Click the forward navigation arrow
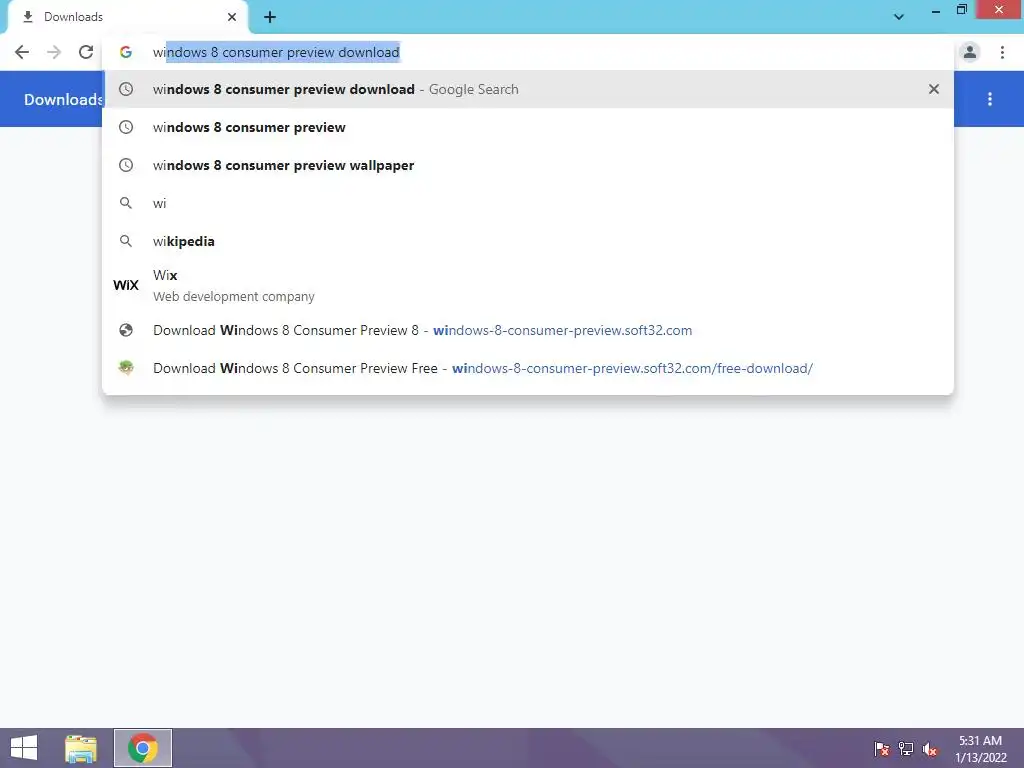This screenshot has height=768, width=1024. [54, 52]
